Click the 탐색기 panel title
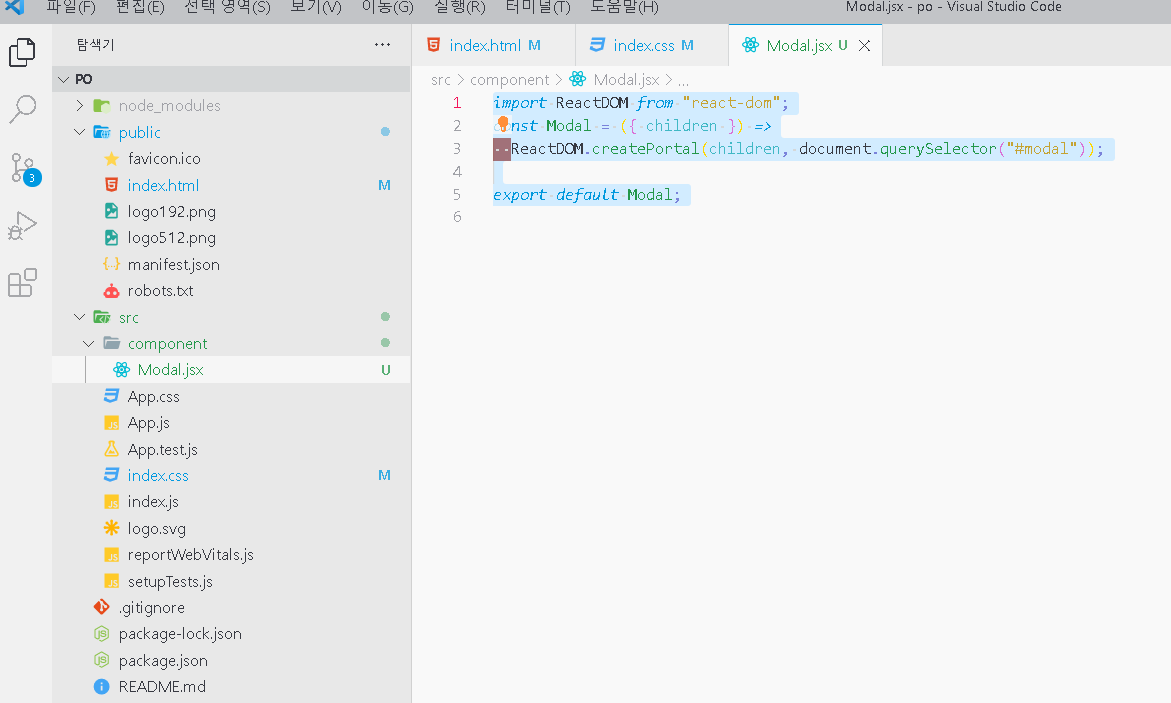 click(95, 45)
